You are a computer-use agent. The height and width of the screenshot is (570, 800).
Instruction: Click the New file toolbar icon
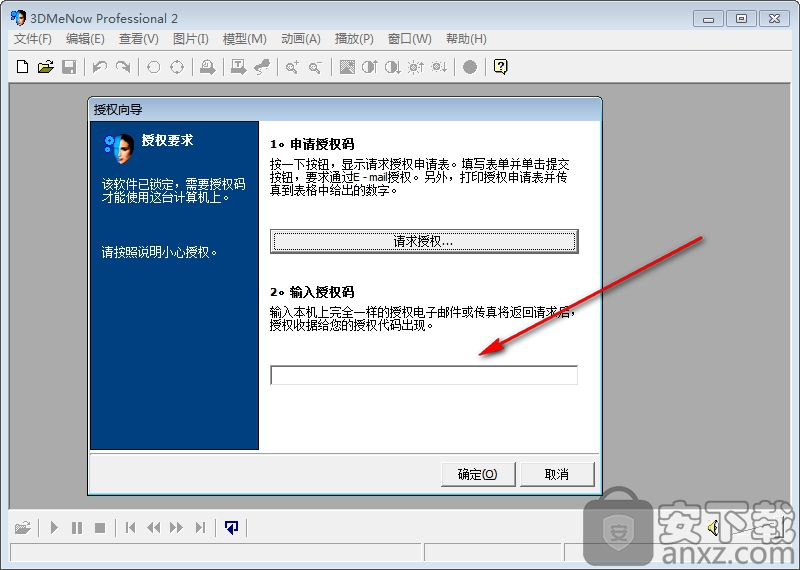coord(22,67)
